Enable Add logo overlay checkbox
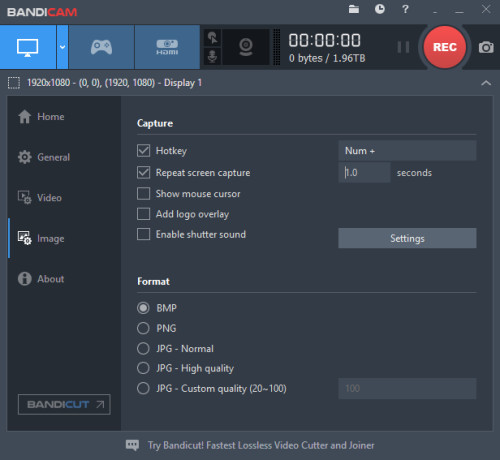This screenshot has width=500, height=460. click(143, 214)
